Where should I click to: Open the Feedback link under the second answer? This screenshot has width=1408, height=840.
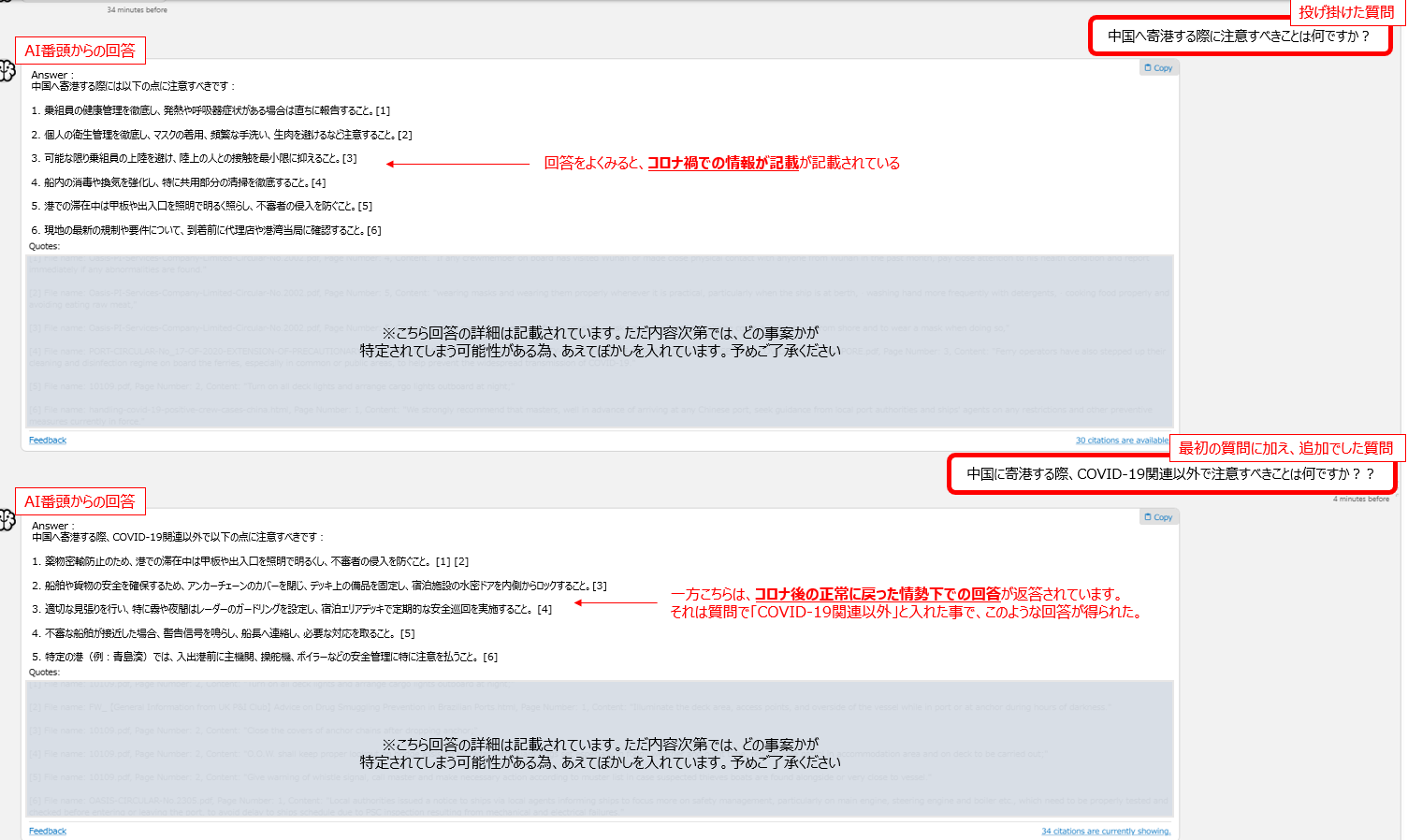48,832
